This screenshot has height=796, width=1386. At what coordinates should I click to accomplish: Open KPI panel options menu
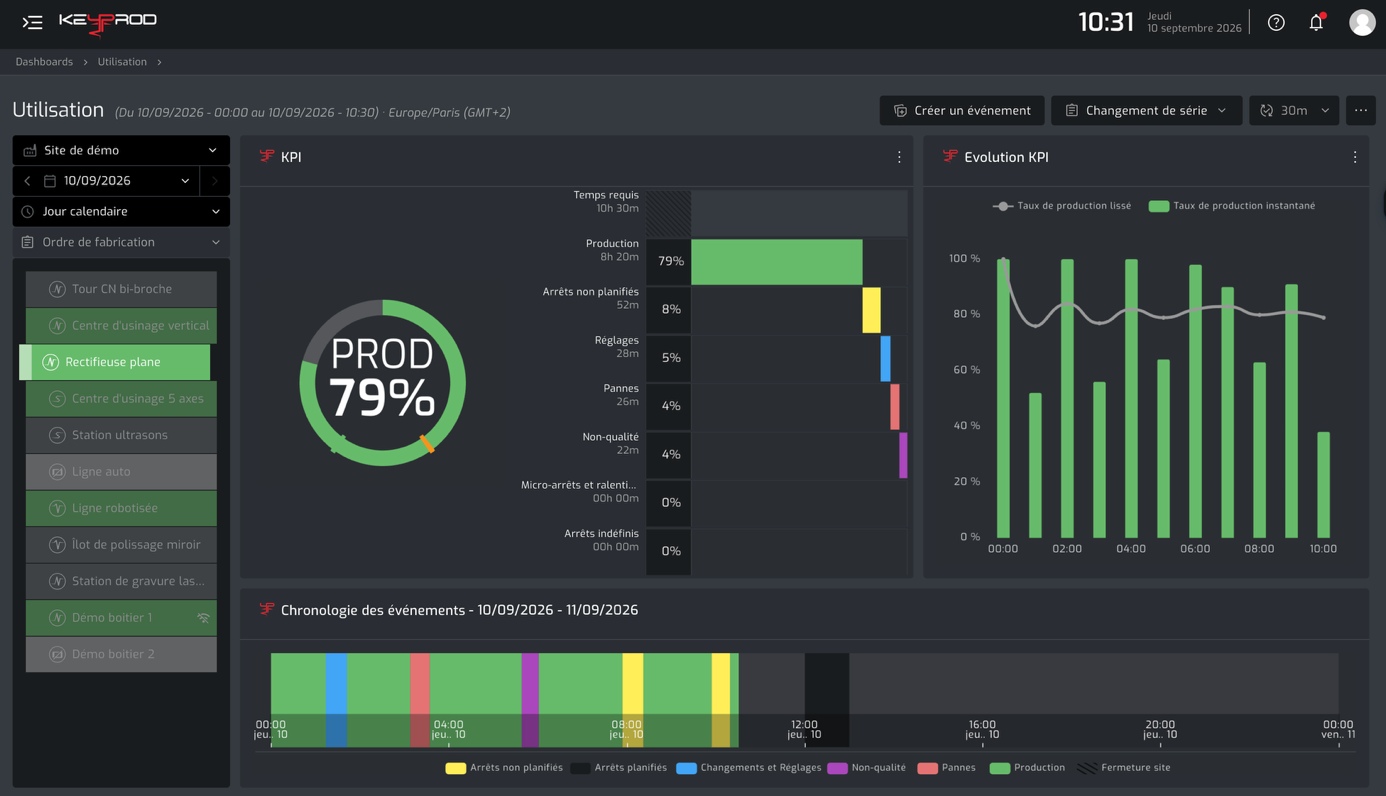point(899,157)
